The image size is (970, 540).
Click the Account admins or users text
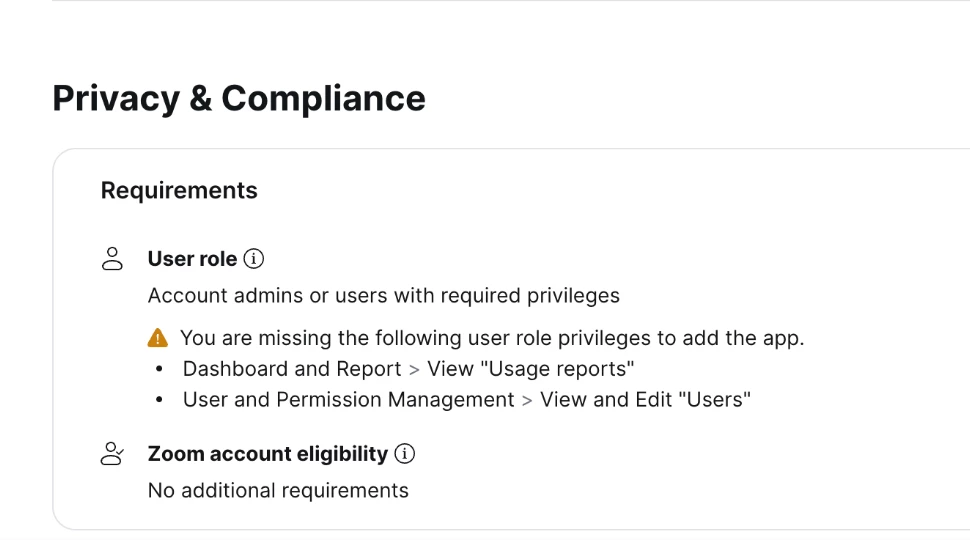point(383,296)
